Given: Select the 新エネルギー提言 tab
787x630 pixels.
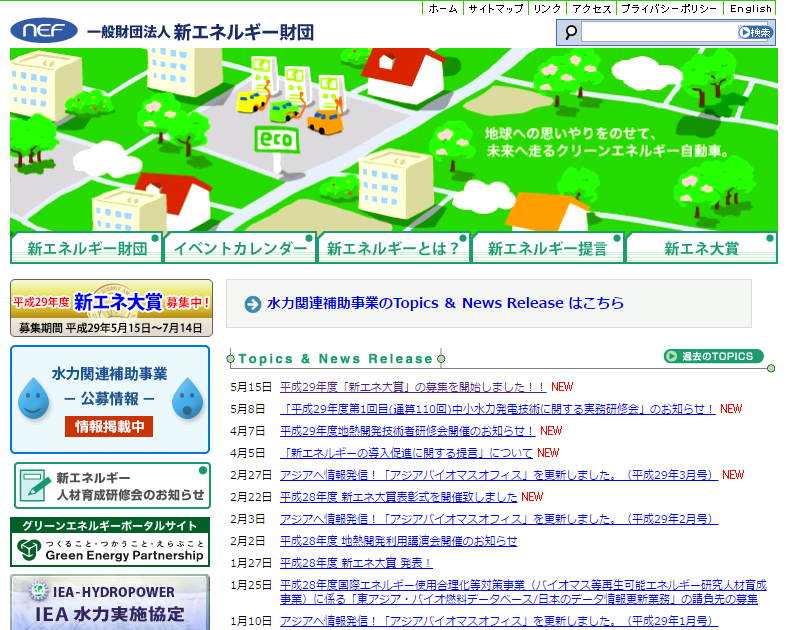Looking at the screenshot, I should (548, 248).
